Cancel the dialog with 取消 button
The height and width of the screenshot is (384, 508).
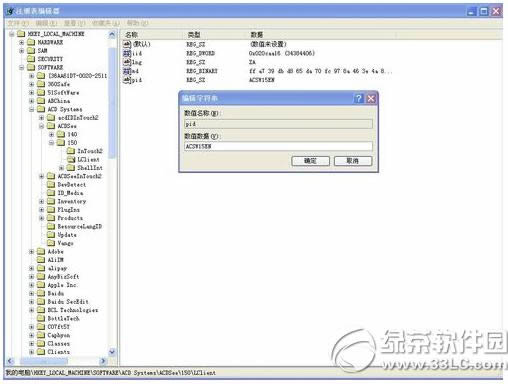pos(353,161)
